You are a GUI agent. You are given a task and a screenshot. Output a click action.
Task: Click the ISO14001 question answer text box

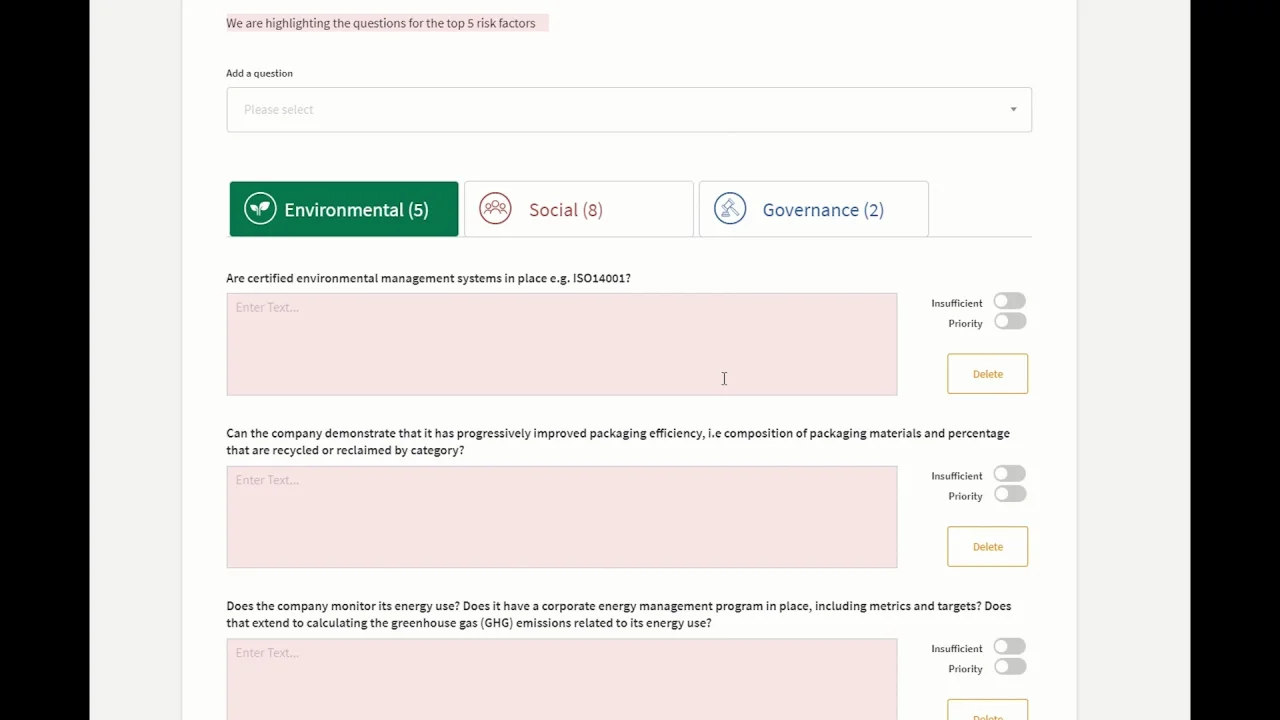[561, 344]
